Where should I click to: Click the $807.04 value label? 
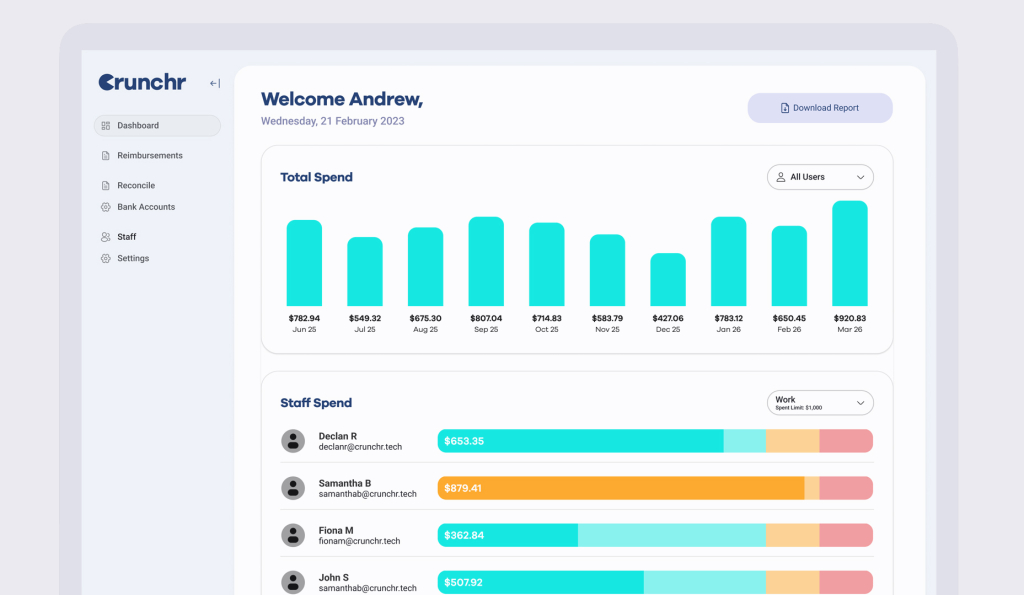pyautogui.click(x=486, y=318)
